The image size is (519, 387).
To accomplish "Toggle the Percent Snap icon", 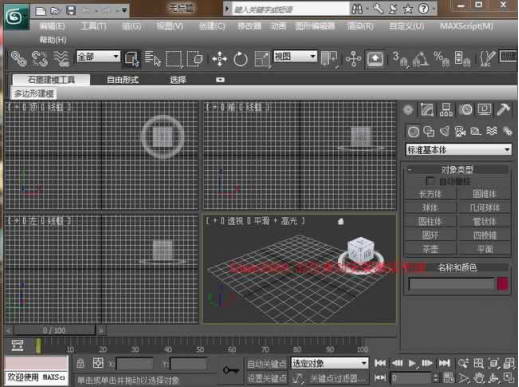I will point(441,59).
